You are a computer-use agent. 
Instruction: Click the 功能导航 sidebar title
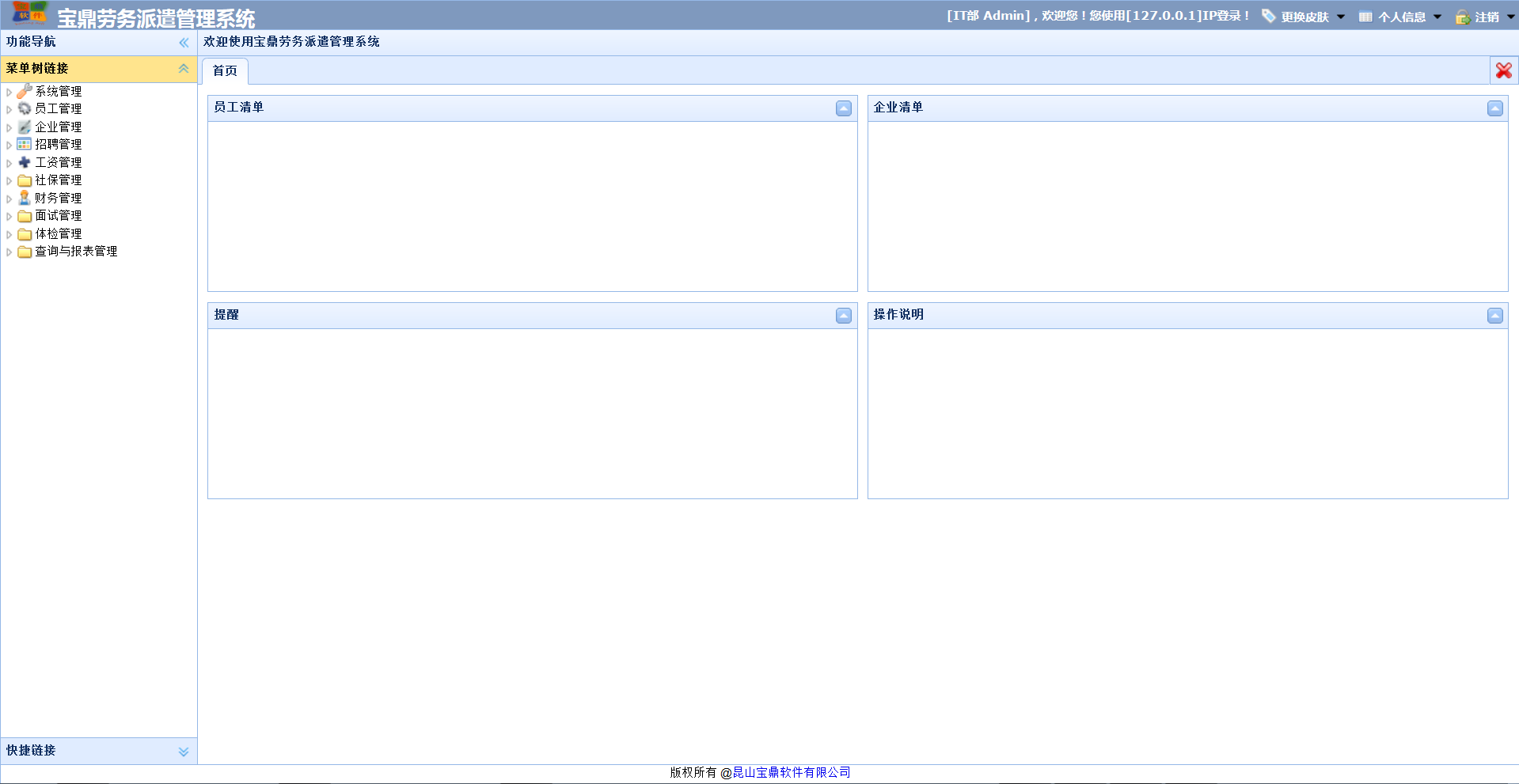pyautogui.click(x=31, y=42)
